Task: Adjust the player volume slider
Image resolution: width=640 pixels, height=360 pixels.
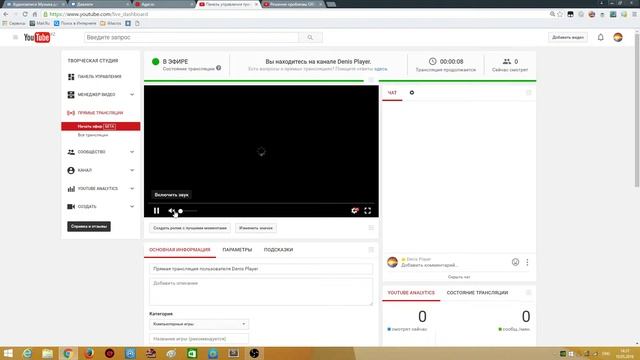Action: click(x=188, y=211)
